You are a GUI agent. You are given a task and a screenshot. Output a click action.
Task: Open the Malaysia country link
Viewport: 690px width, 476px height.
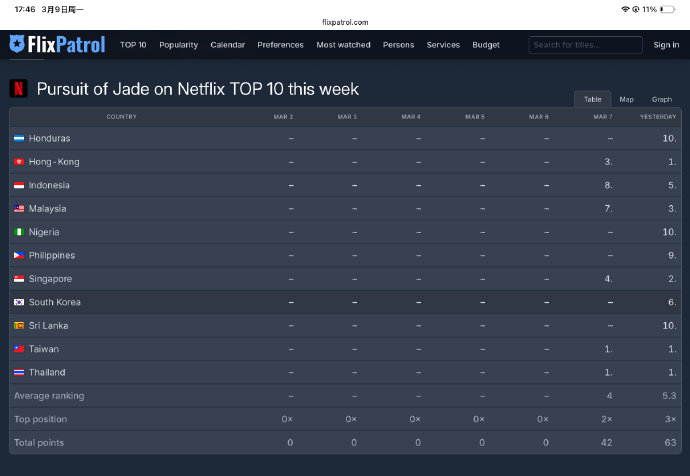(48, 209)
